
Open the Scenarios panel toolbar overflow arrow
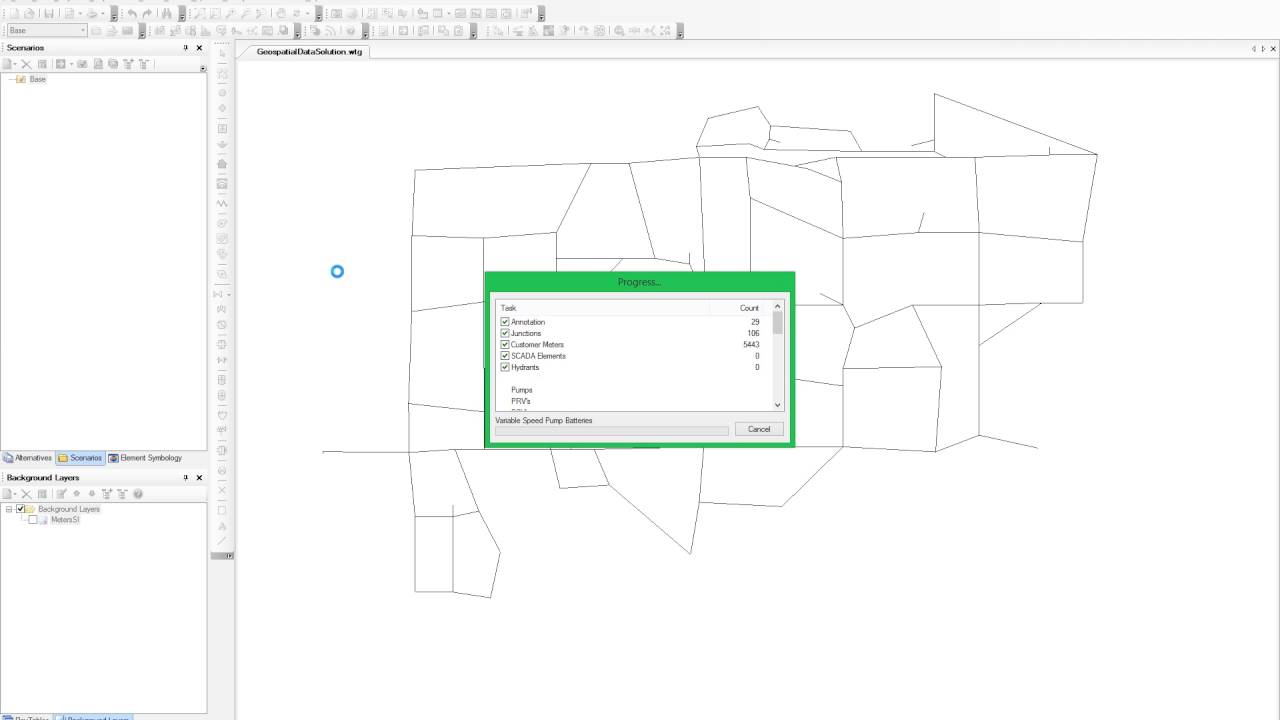(x=203, y=68)
